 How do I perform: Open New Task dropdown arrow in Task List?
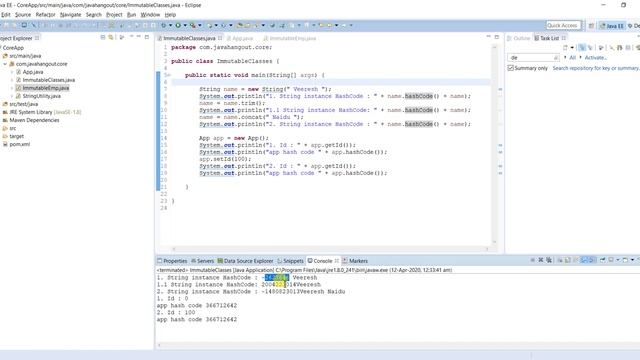[572, 48]
